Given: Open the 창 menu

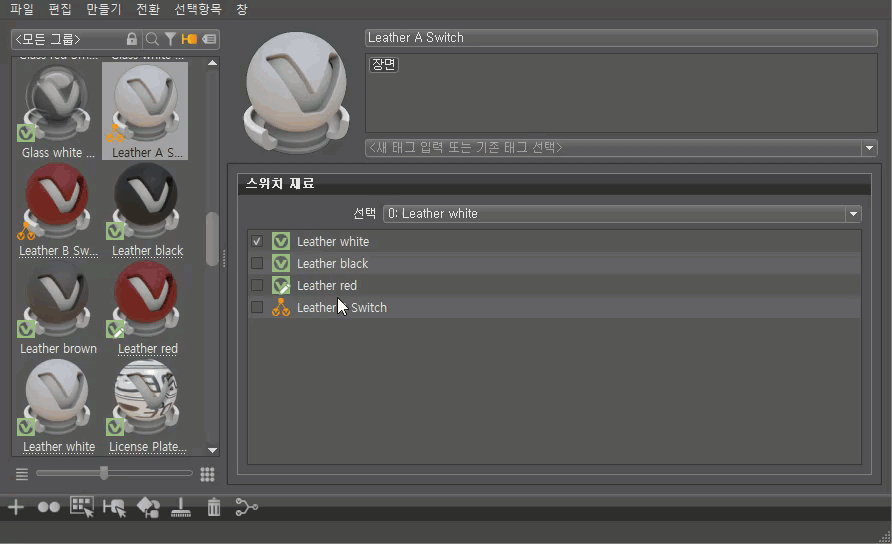Looking at the screenshot, I should (x=242, y=9).
